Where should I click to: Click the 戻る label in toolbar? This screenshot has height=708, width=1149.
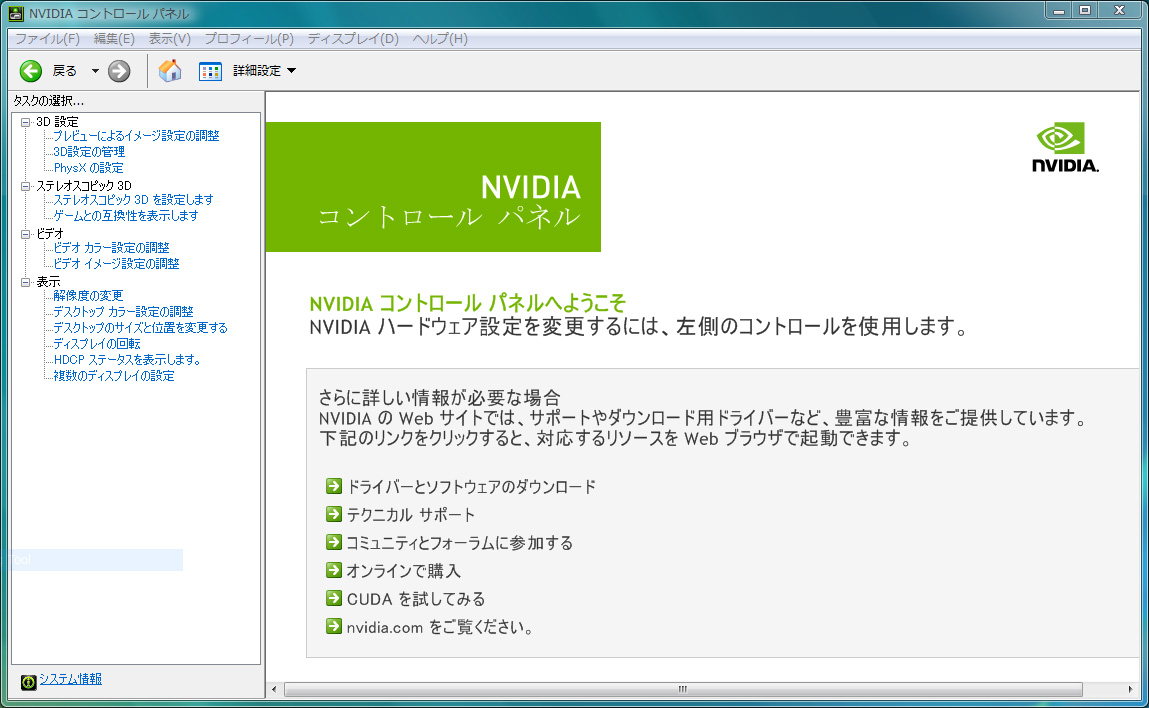coord(64,71)
